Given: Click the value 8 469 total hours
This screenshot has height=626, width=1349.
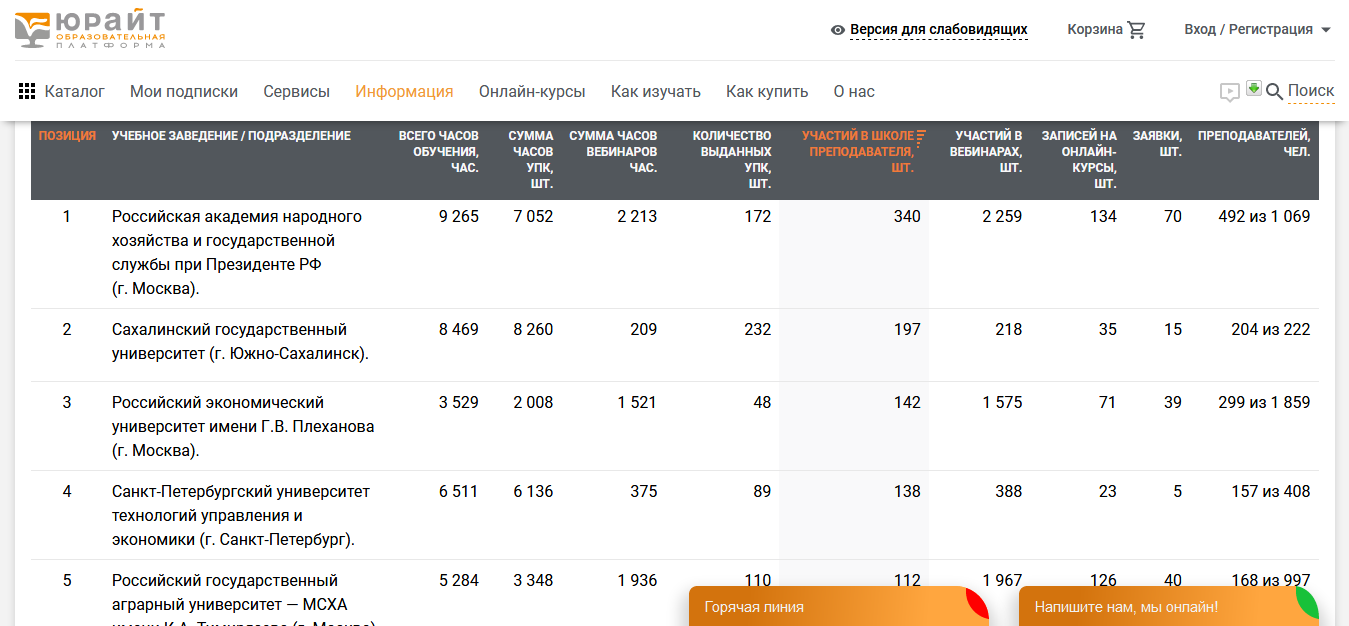Looking at the screenshot, I should [459, 330].
